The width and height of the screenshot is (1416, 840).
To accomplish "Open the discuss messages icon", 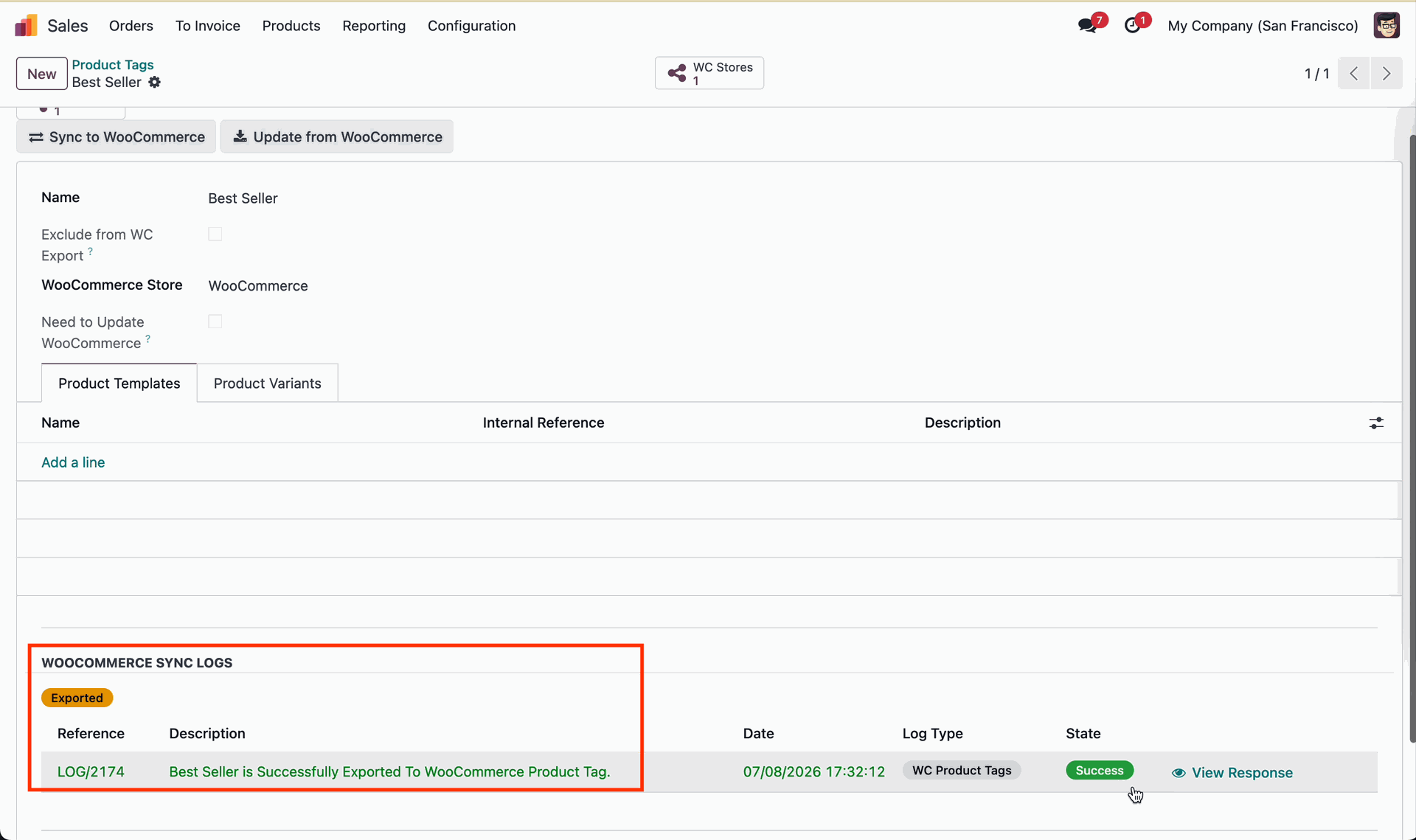I will pyautogui.click(x=1087, y=26).
